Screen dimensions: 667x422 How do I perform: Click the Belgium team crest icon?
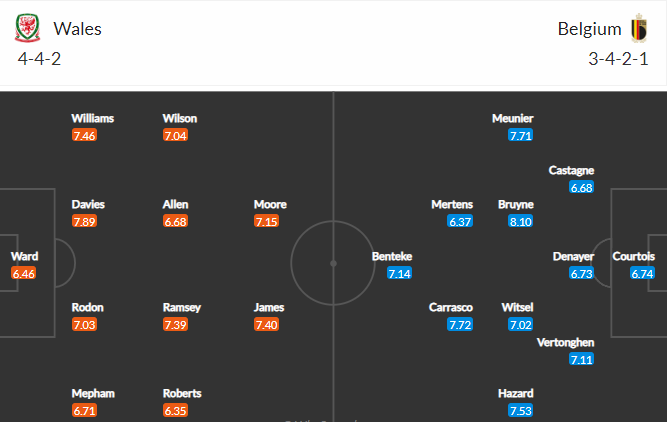click(x=639, y=28)
